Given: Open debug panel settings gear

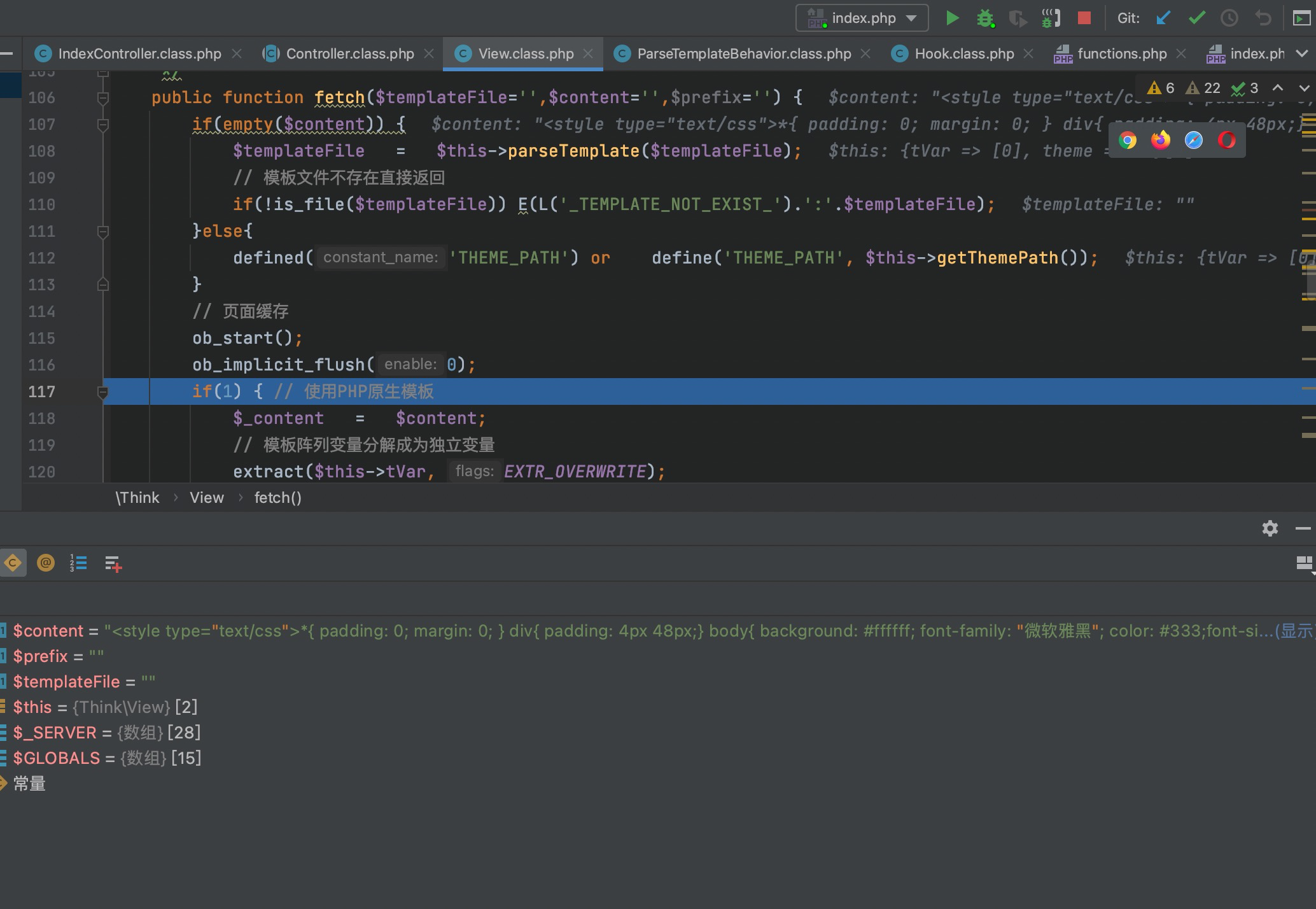Looking at the screenshot, I should [x=1270, y=528].
